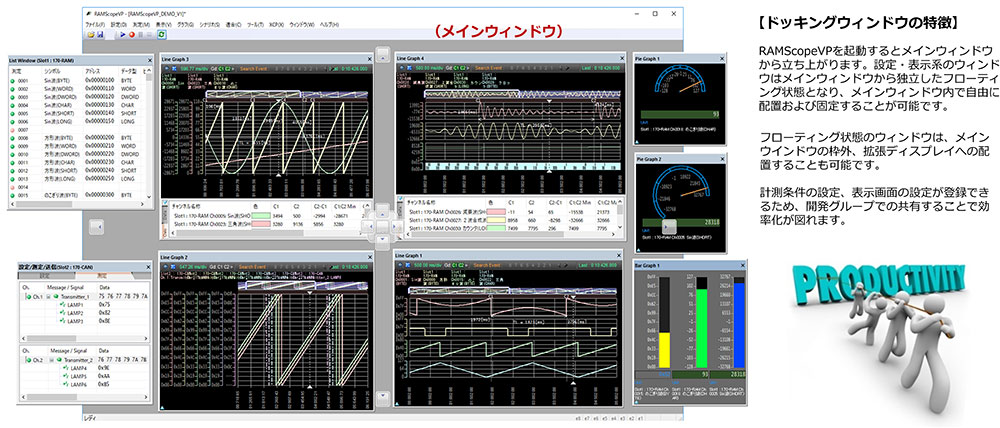The image size is (1000, 428).
Task: Toggle the Ch.1 green indicator in CAN window
Action: pyautogui.click(x=29, y=296)
